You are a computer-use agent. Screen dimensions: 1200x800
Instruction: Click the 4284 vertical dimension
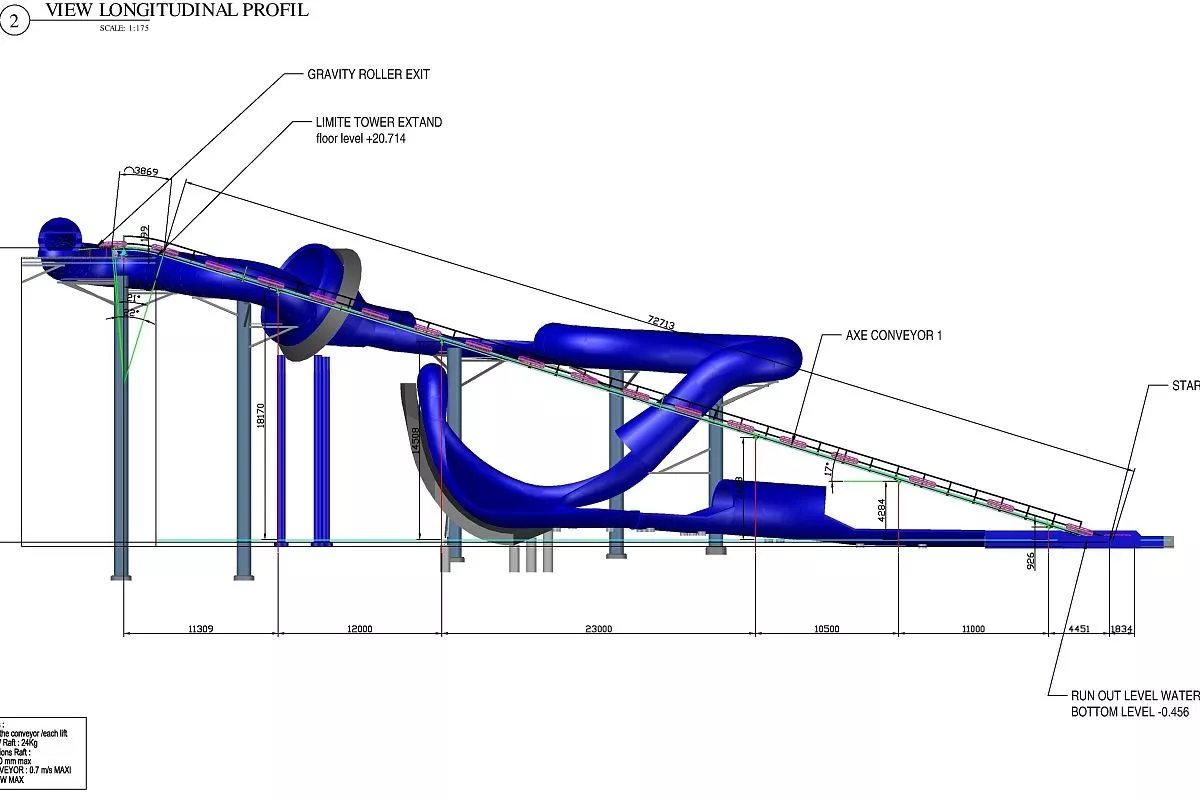pyautogui.click(x=881, y=512)
